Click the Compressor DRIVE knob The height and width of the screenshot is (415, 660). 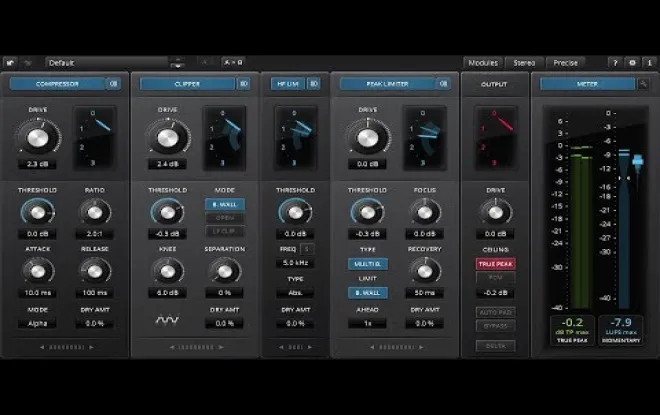[38, 138]
